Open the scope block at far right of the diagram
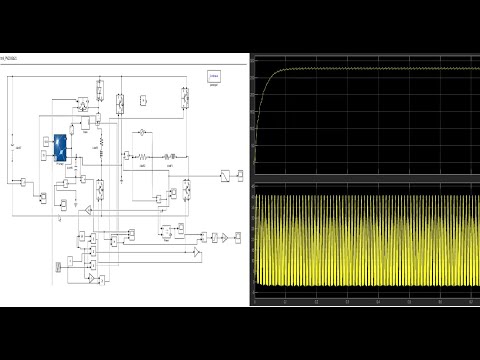480x360 pixels. click(x=240, y=176)
